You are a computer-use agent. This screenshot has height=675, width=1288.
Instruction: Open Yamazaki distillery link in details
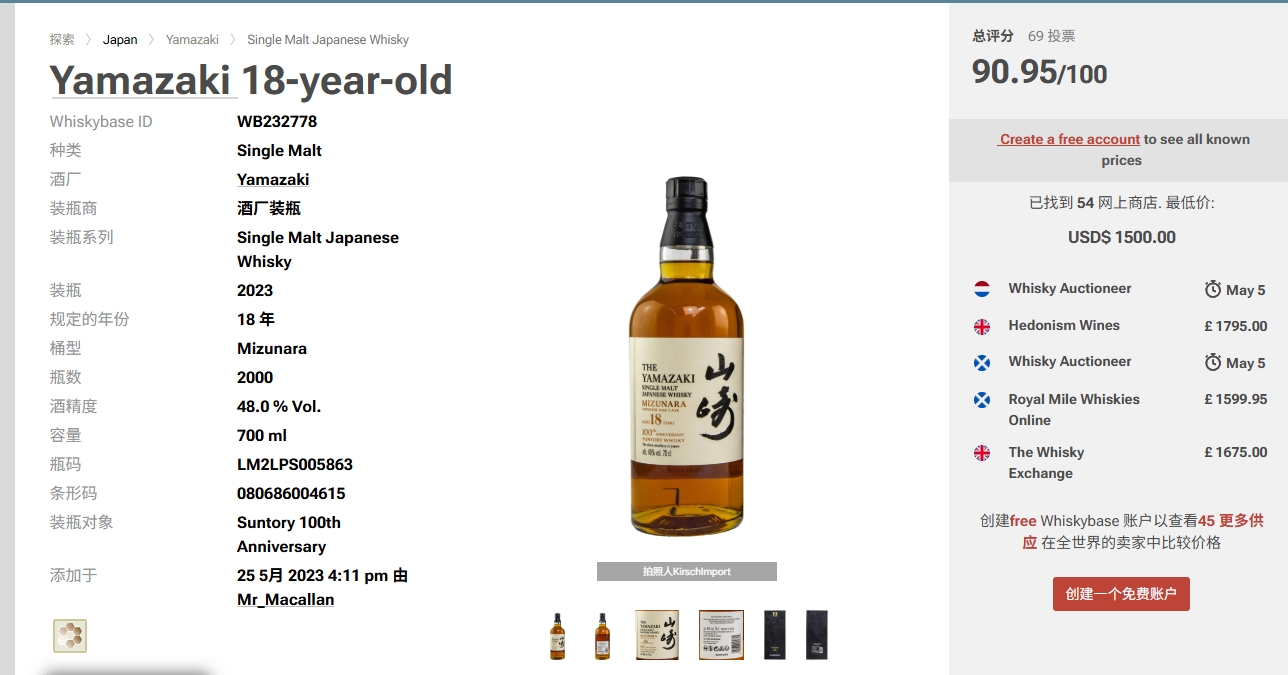[273, 180]
